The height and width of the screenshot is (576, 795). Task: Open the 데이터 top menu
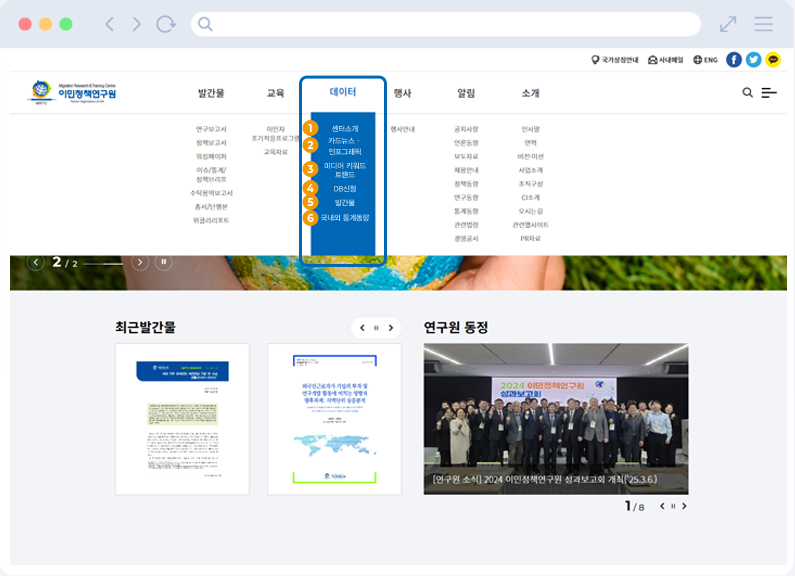(x=343, y=92)
